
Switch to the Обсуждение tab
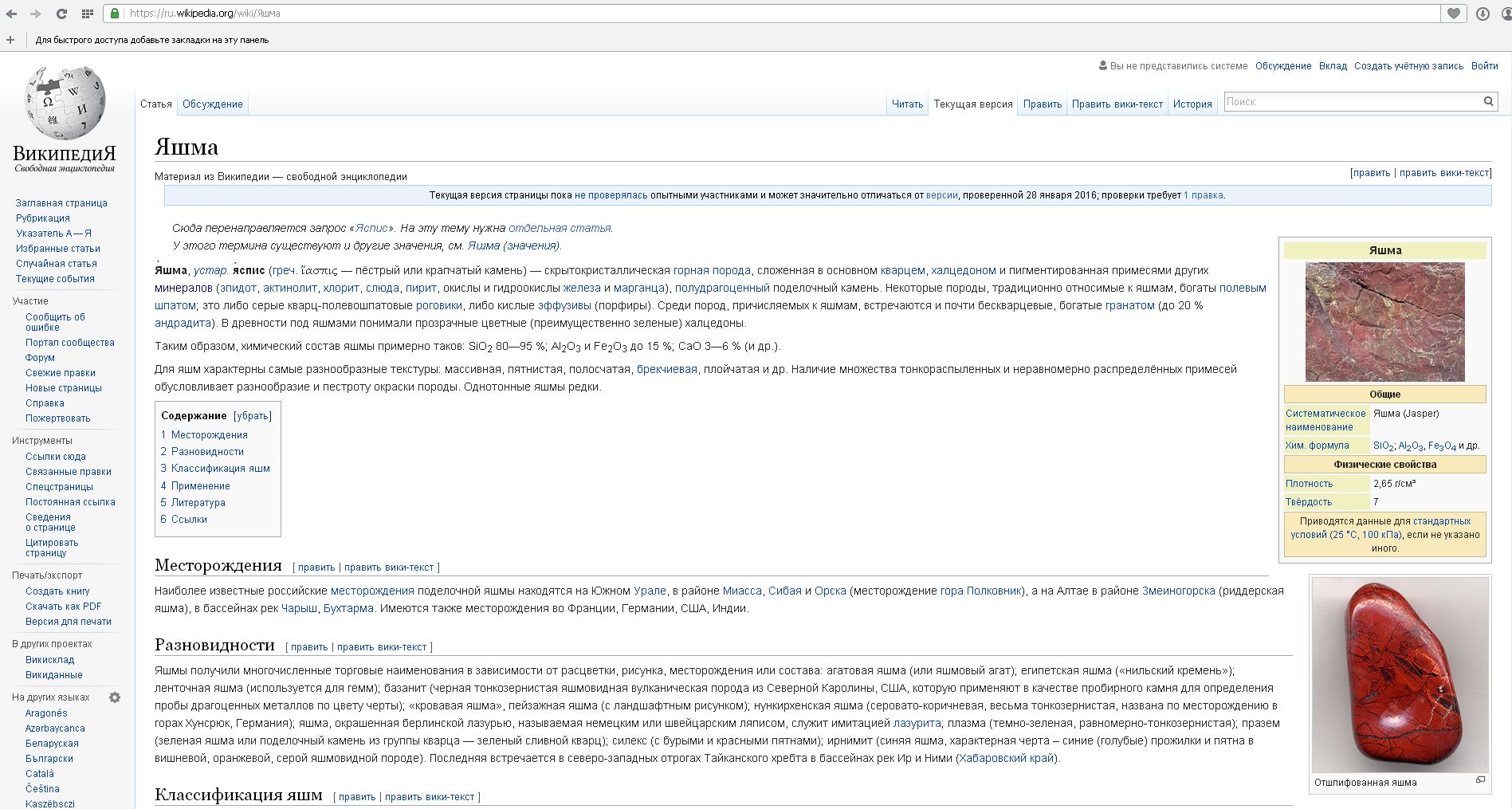pyautogui.click(x=212, y=104)
